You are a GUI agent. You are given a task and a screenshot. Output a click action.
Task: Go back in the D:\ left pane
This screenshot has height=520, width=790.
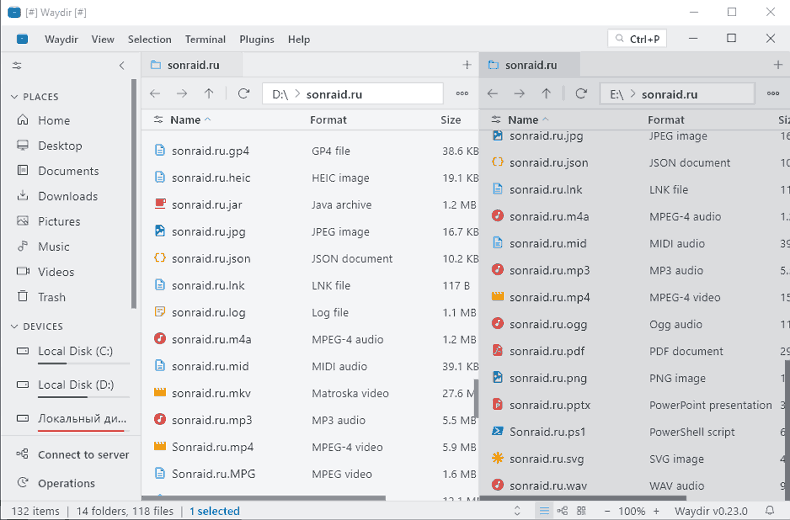(155, 93)
